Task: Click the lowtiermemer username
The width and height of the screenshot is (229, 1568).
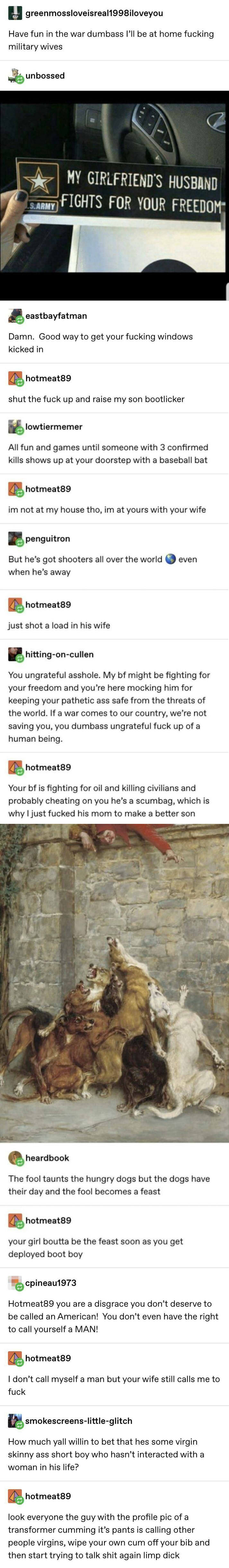Action: (54, 427)
